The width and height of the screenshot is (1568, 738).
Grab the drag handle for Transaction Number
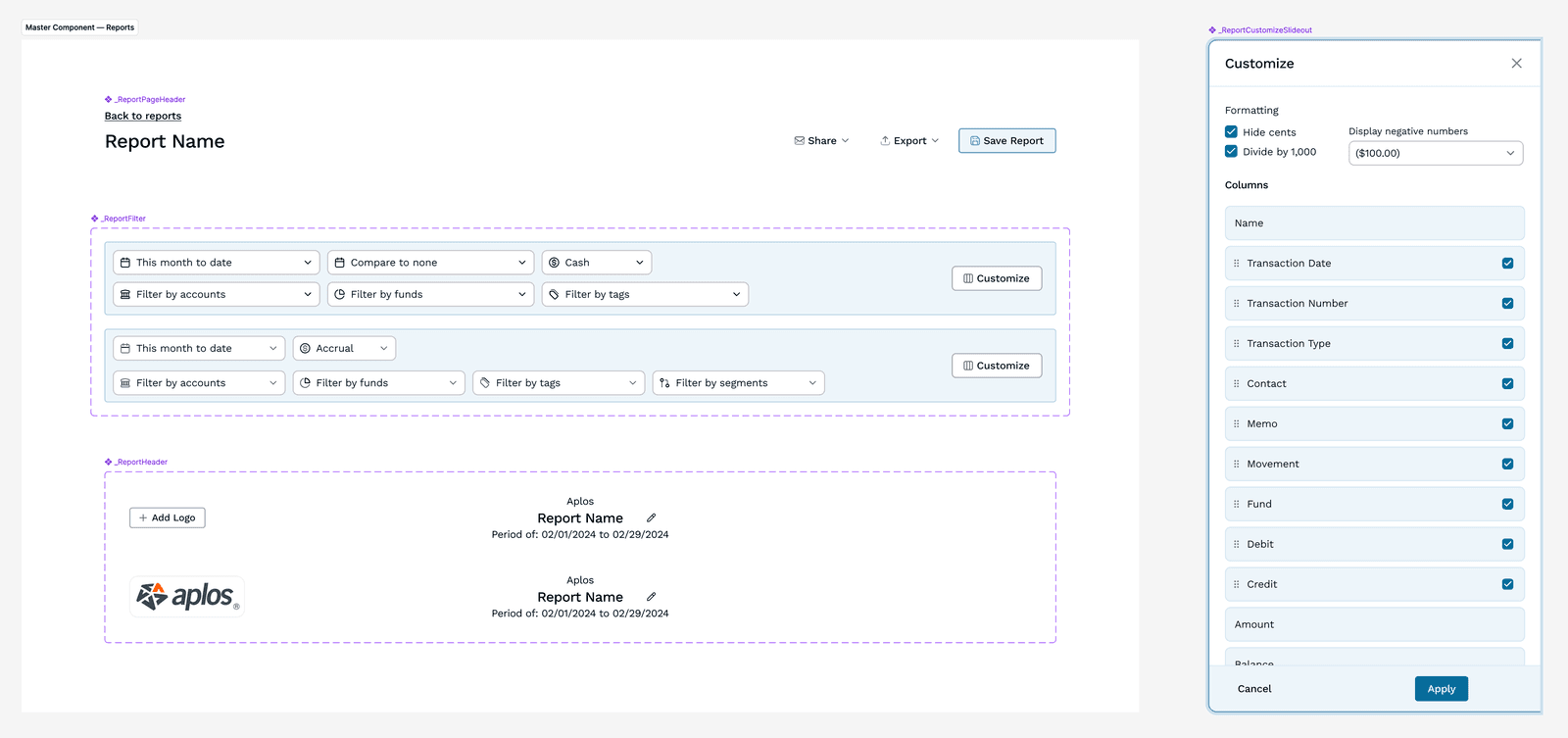[1236, 304]
